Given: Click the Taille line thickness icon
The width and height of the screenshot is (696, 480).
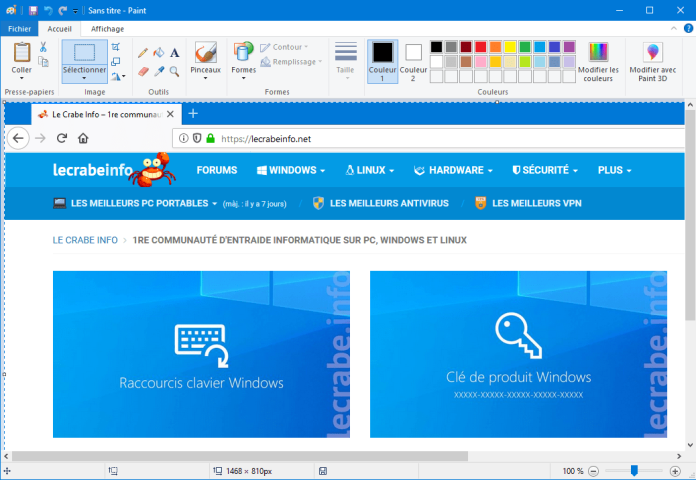Looking at the screenshot, I should click(345, 52).
